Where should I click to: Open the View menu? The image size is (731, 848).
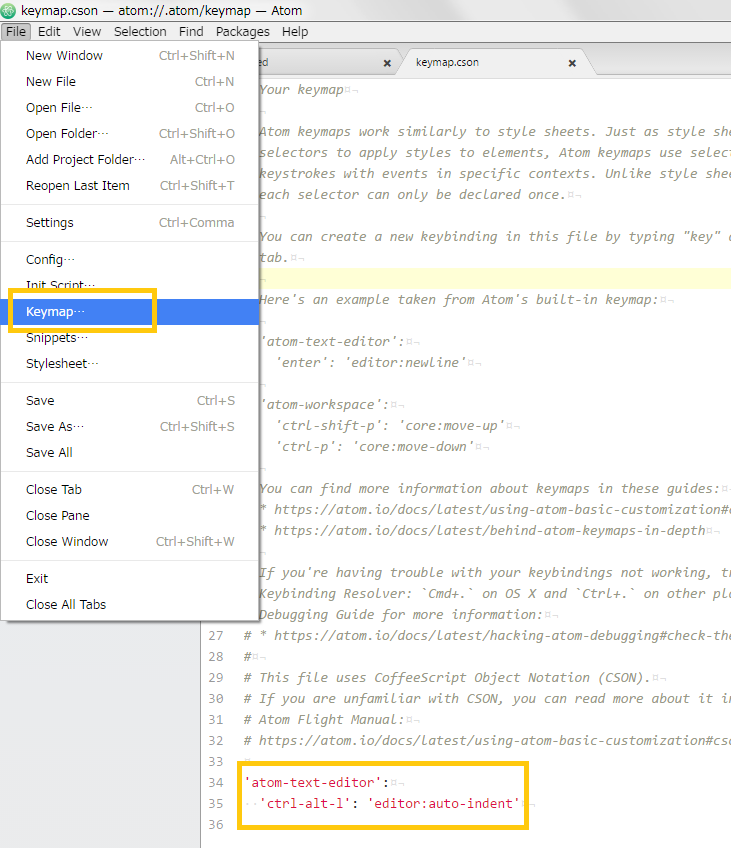[87, 32]
